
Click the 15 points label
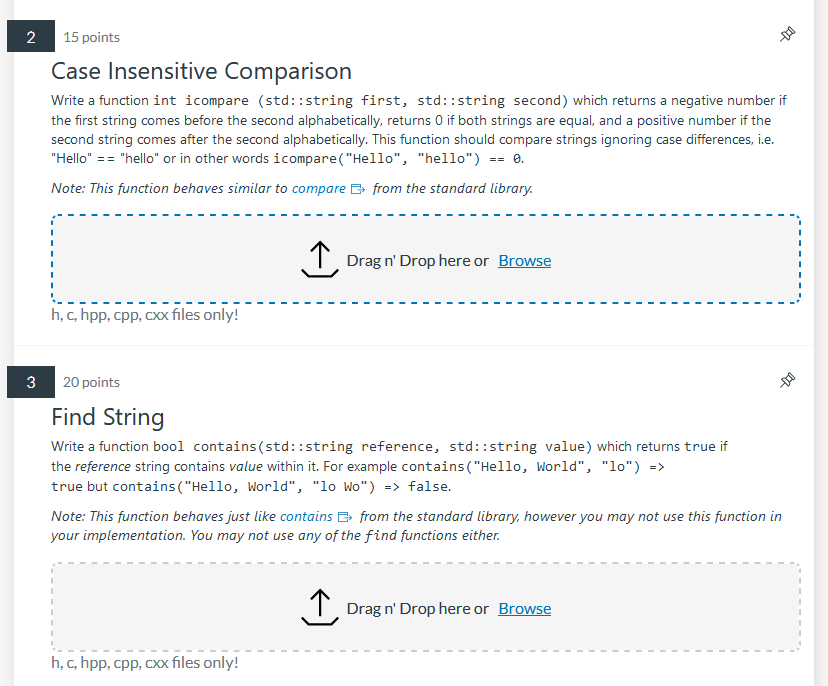[90, 37]
